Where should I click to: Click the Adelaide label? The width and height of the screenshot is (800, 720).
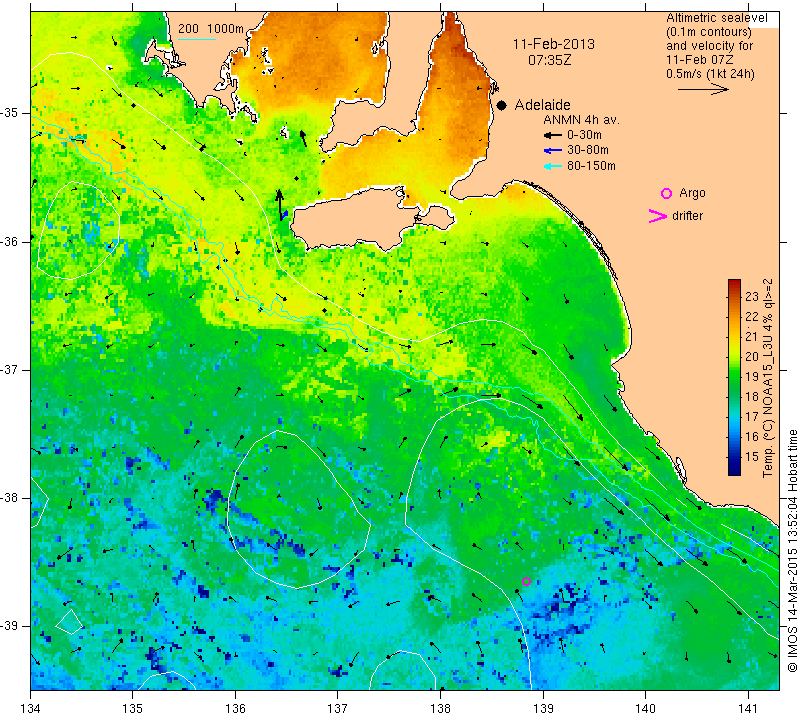point(542,105)
